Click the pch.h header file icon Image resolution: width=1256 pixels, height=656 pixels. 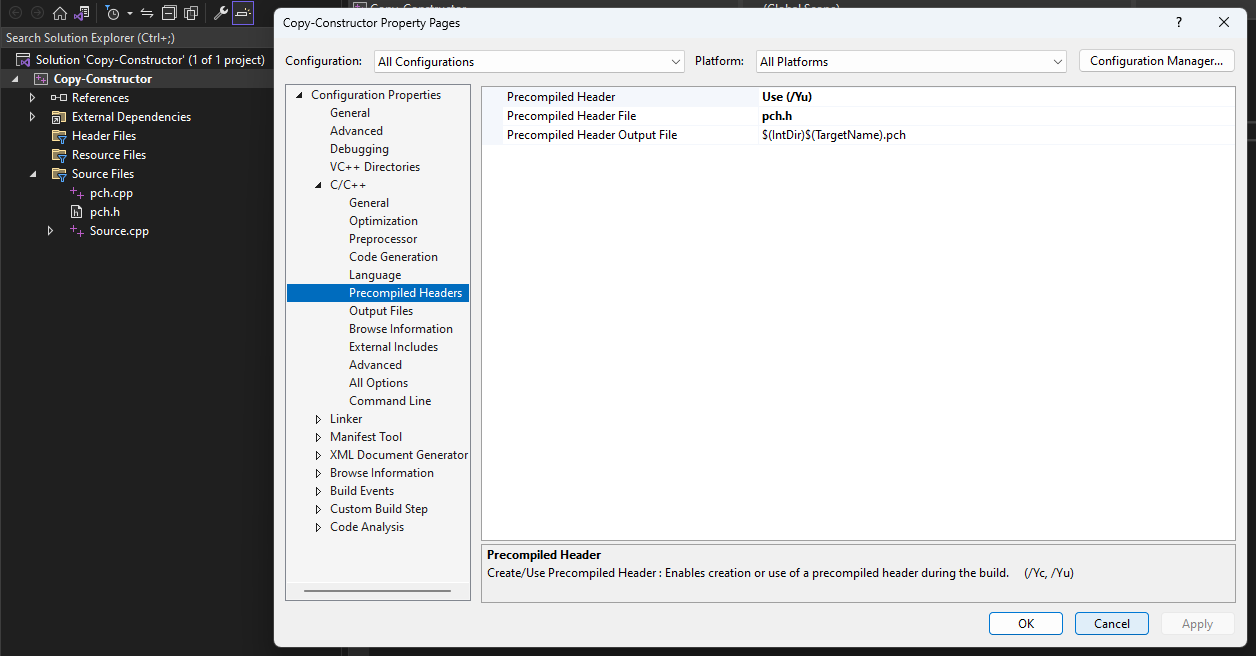click(x=77, y=212)
